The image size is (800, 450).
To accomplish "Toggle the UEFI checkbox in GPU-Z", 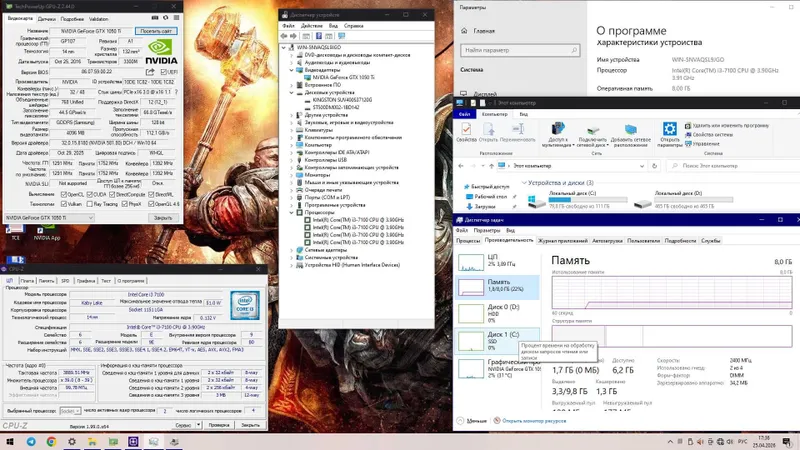I will (163, 72).
